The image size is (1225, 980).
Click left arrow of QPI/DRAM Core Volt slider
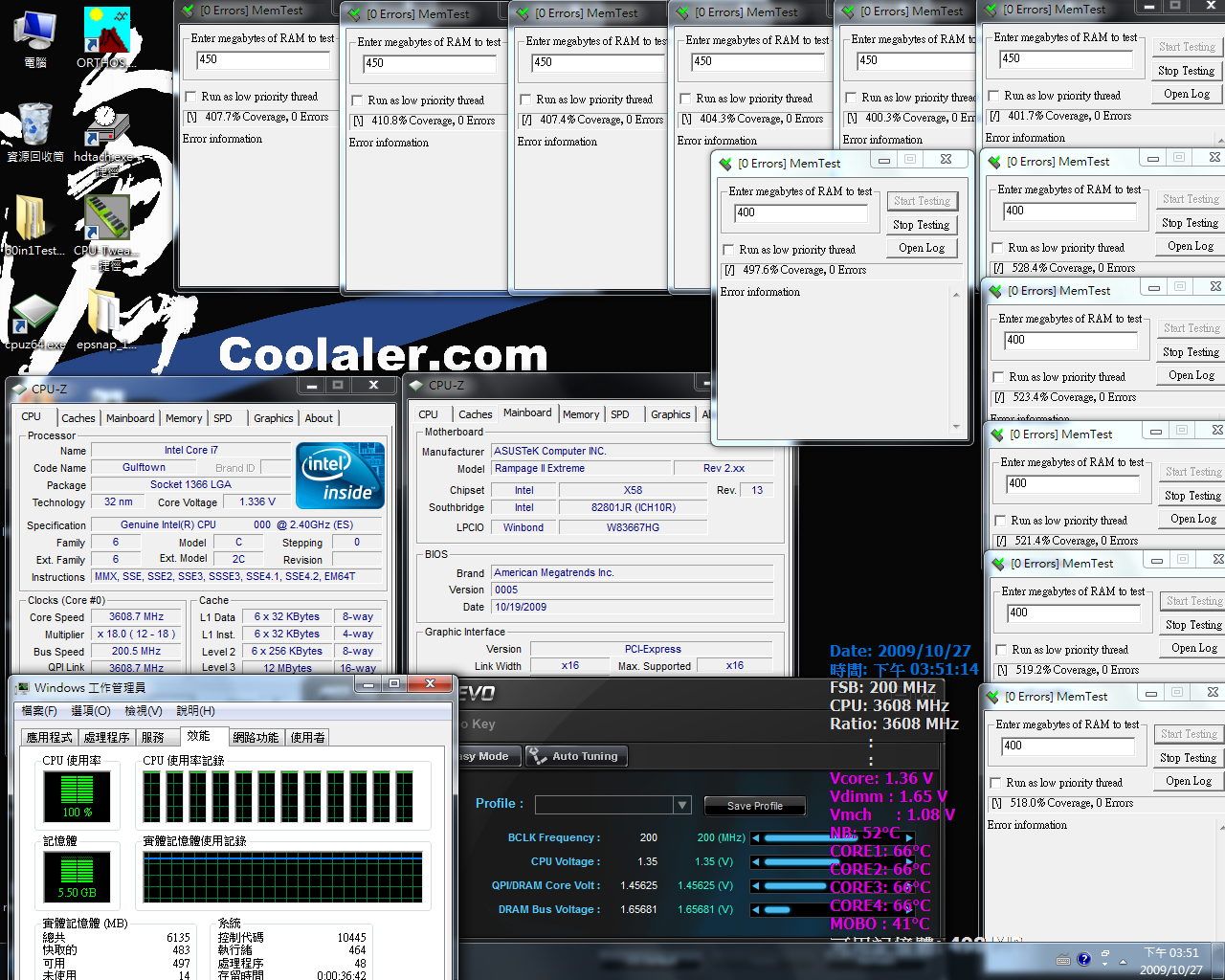tap(756, 886)
